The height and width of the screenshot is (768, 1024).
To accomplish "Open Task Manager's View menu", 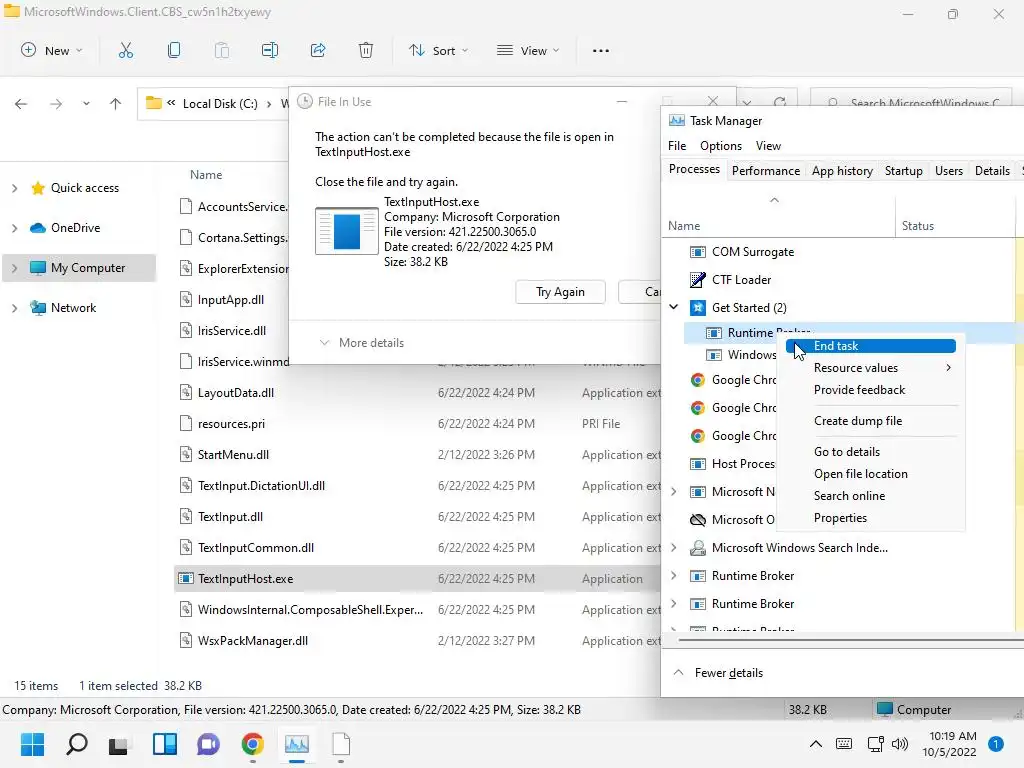I will coord(768,146).
